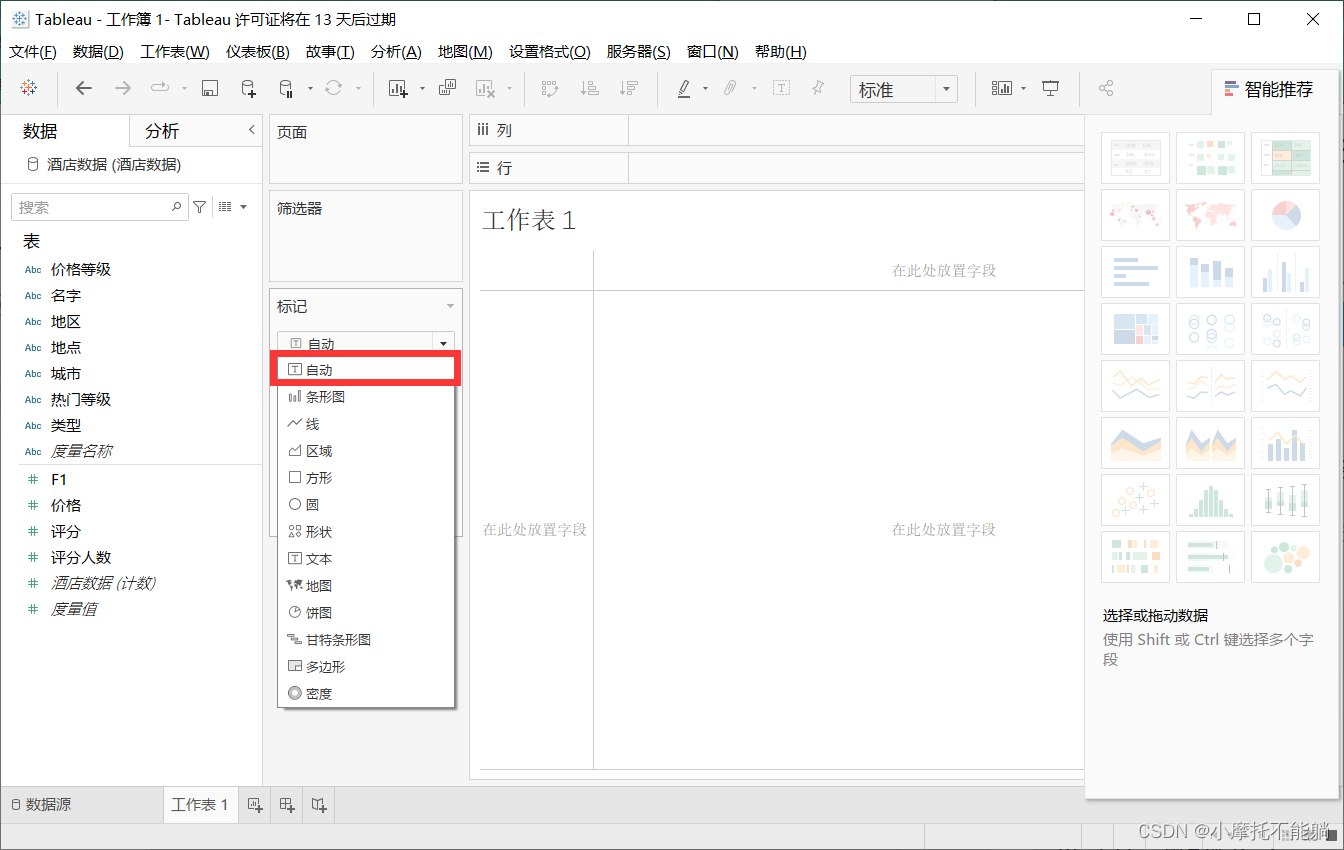Expand the show/hide cards dropdown arrow
The image size is (1344, 850).
tap(1024, 89)
